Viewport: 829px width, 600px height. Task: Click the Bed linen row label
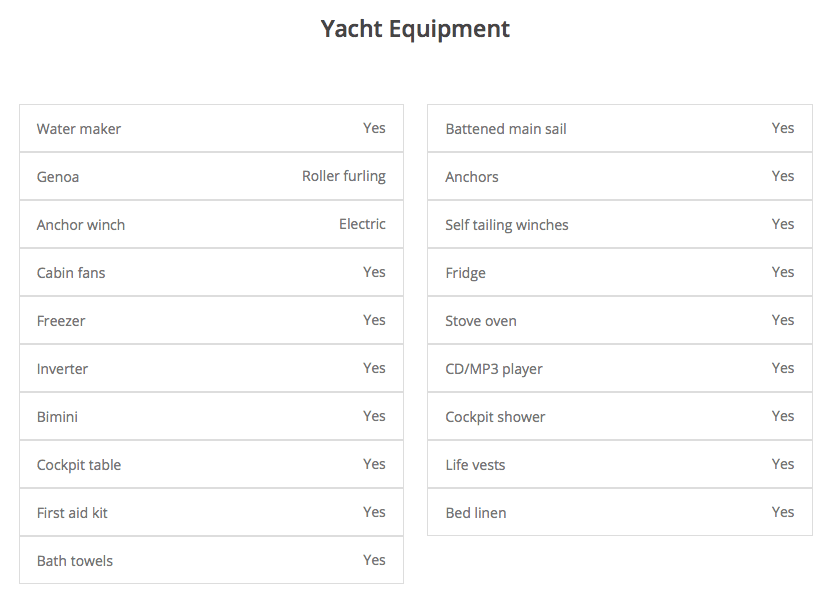tap(476, 513)
